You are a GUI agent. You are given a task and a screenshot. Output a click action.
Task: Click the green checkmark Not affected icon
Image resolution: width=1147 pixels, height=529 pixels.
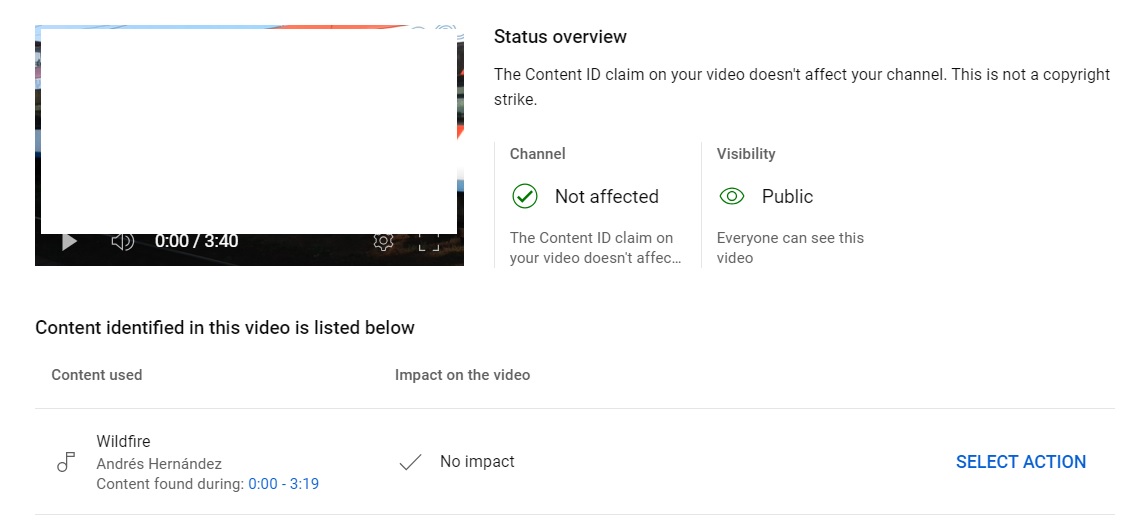[x=524, y=196]
